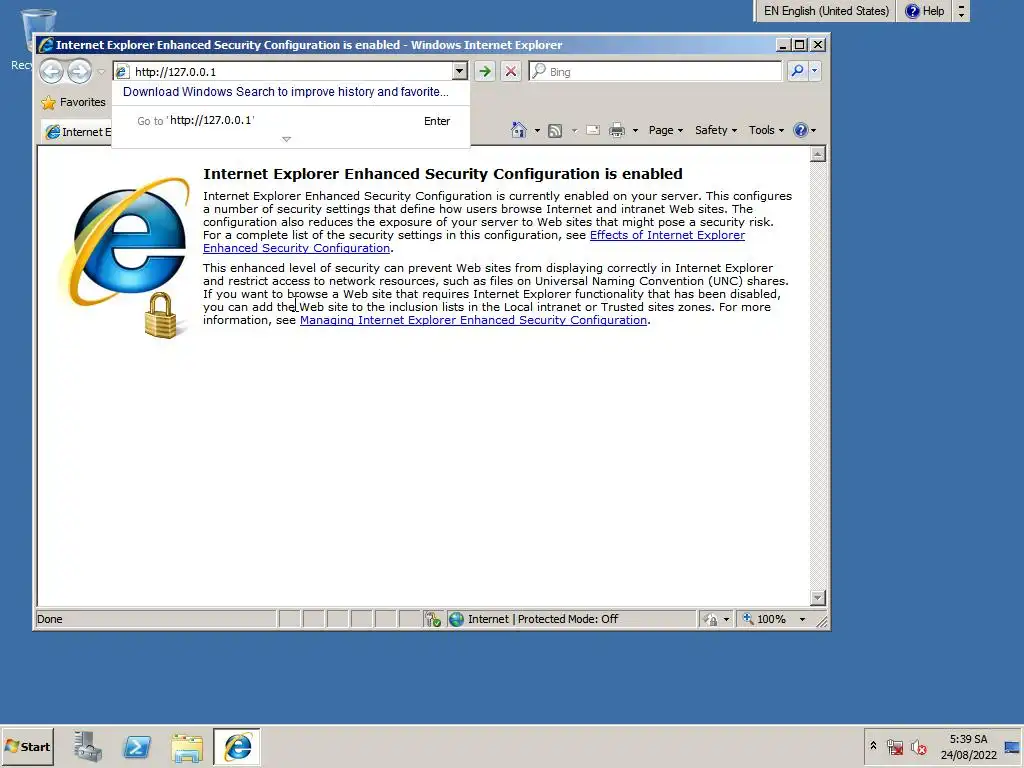Click the Read Mail envelope icon

click(x=593, y=131)
